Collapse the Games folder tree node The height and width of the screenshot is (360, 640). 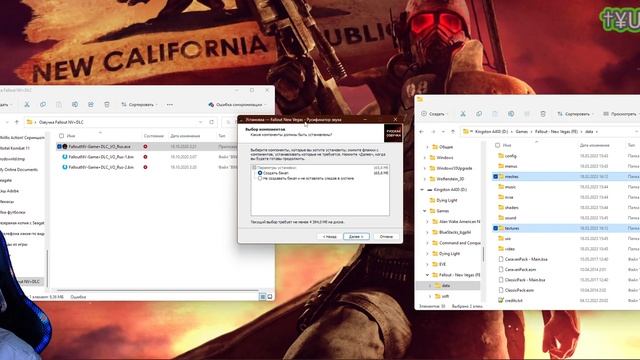[x=424, y=211]
